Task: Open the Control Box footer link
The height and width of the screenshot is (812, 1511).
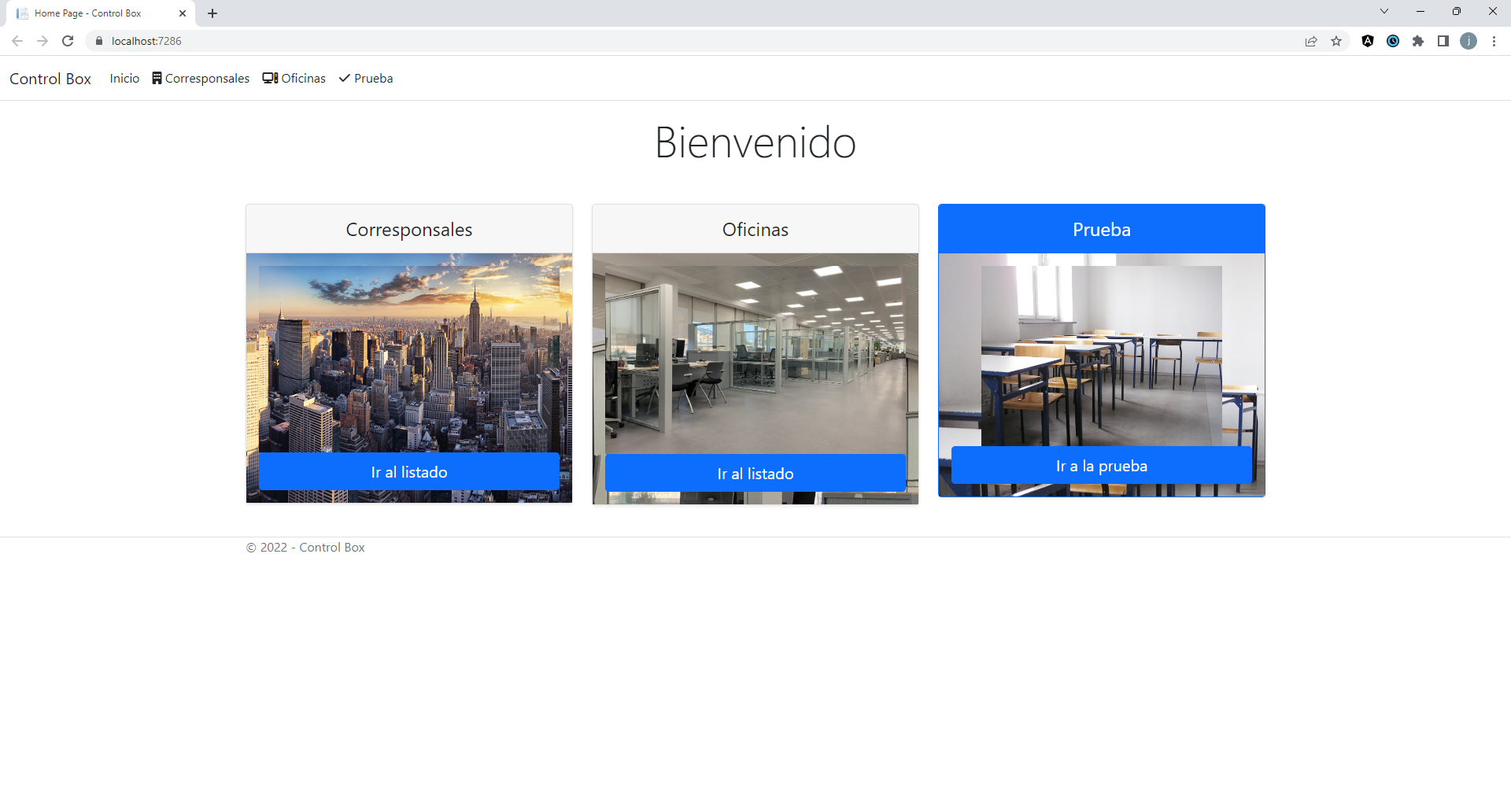Action: point(331,547)
